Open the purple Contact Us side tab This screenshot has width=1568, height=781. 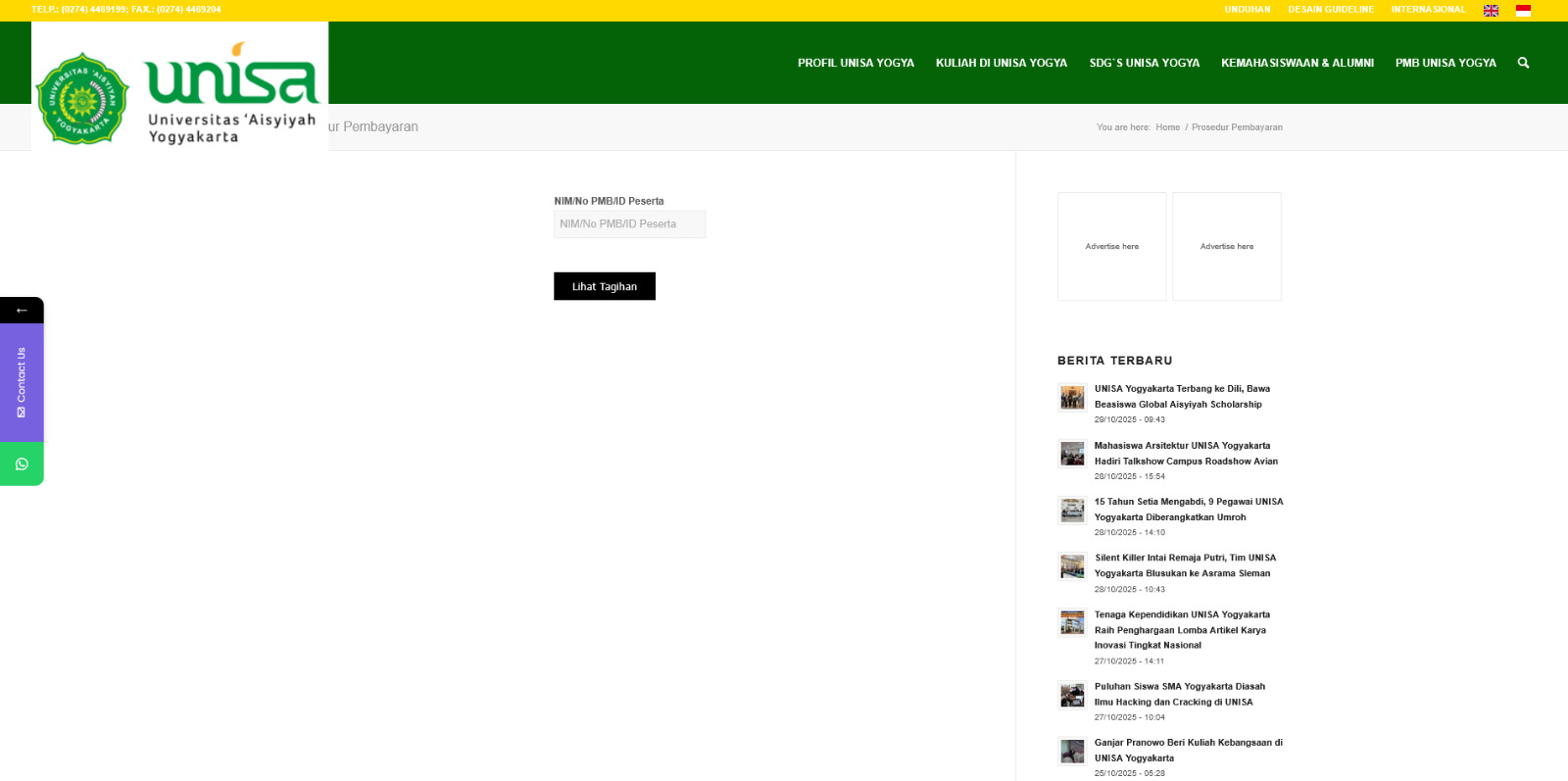pyautogui.click(x=22, y=382)
